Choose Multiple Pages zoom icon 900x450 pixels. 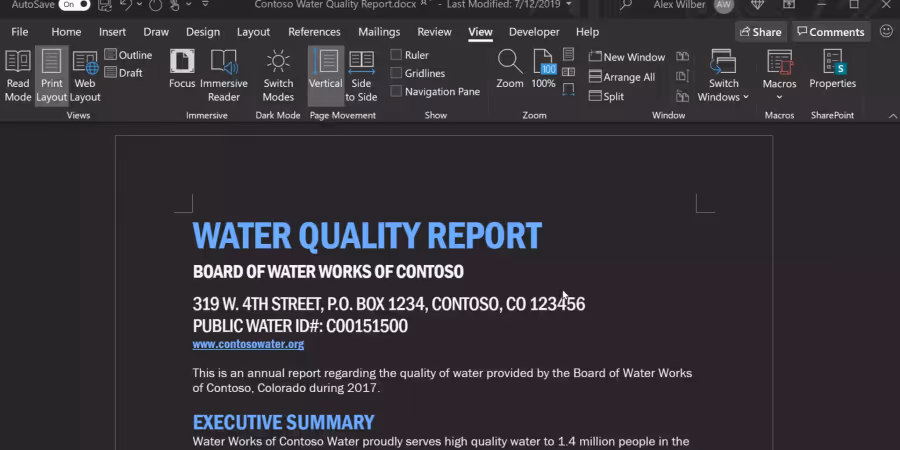pos(568,72)
